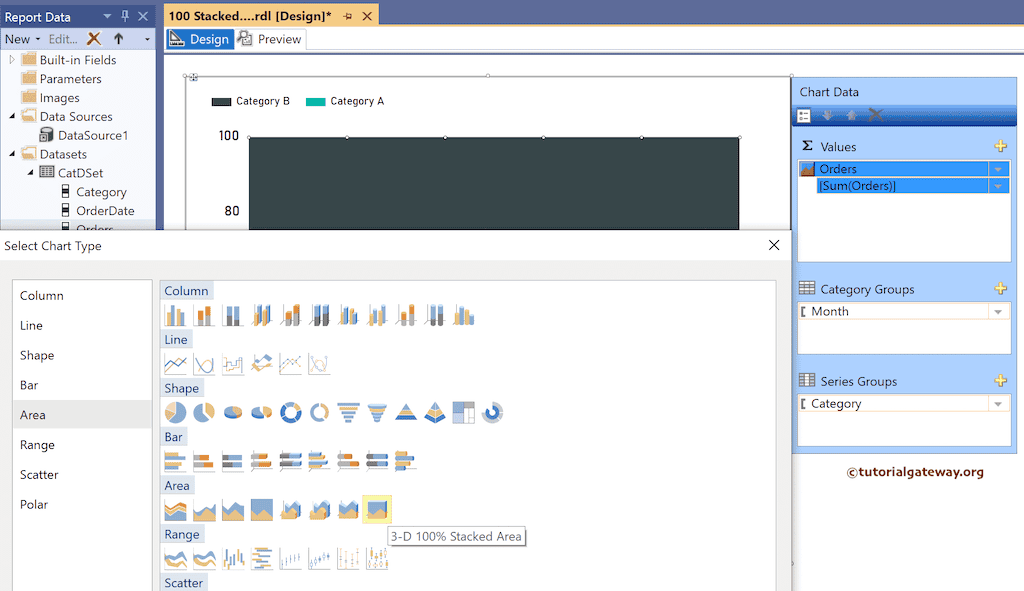Open the Month category group dropdown
The height and width of the screenshot is (591, 1024).
coord(998,311)
